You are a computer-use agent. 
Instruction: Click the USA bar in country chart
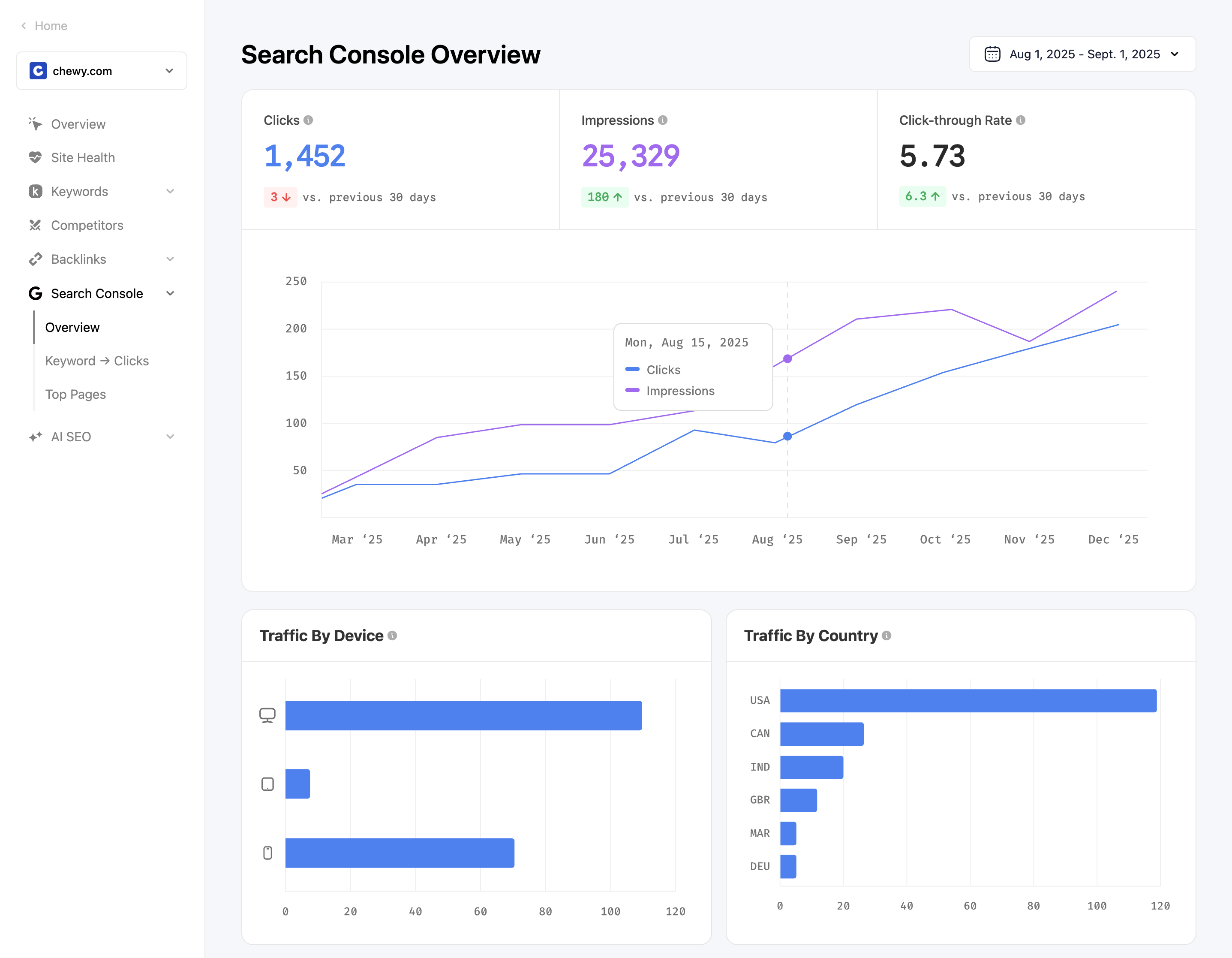pyautogui.click(x=968, y=701)
